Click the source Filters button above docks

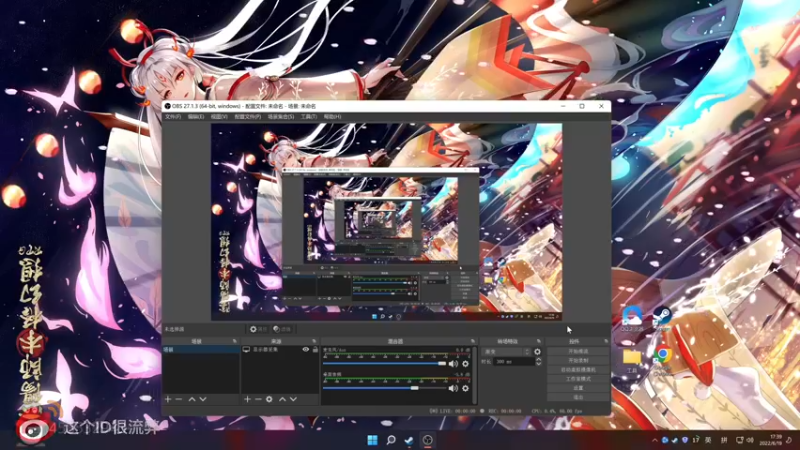point(282,330)
